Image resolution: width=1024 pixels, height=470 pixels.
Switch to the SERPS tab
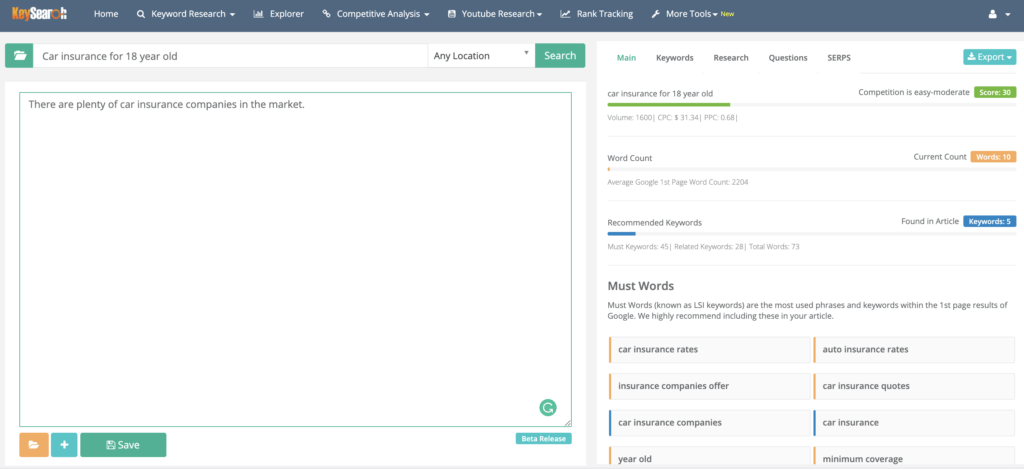pyautogui.click(x=839, y=57)
